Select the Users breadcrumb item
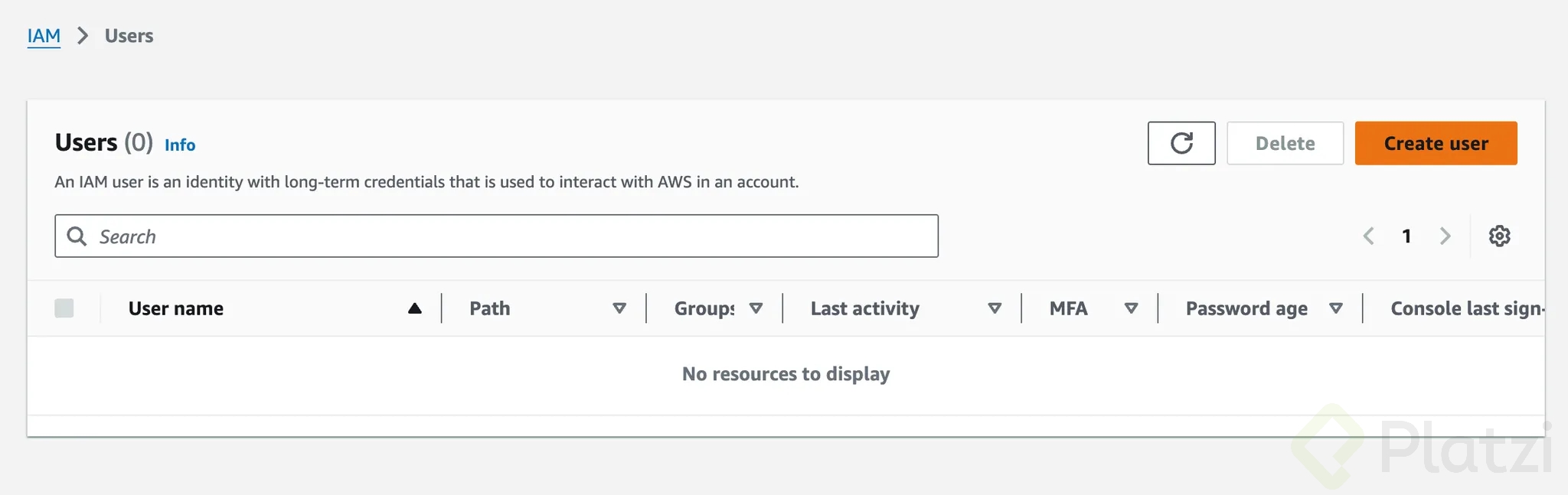 (x=129, y=36)
